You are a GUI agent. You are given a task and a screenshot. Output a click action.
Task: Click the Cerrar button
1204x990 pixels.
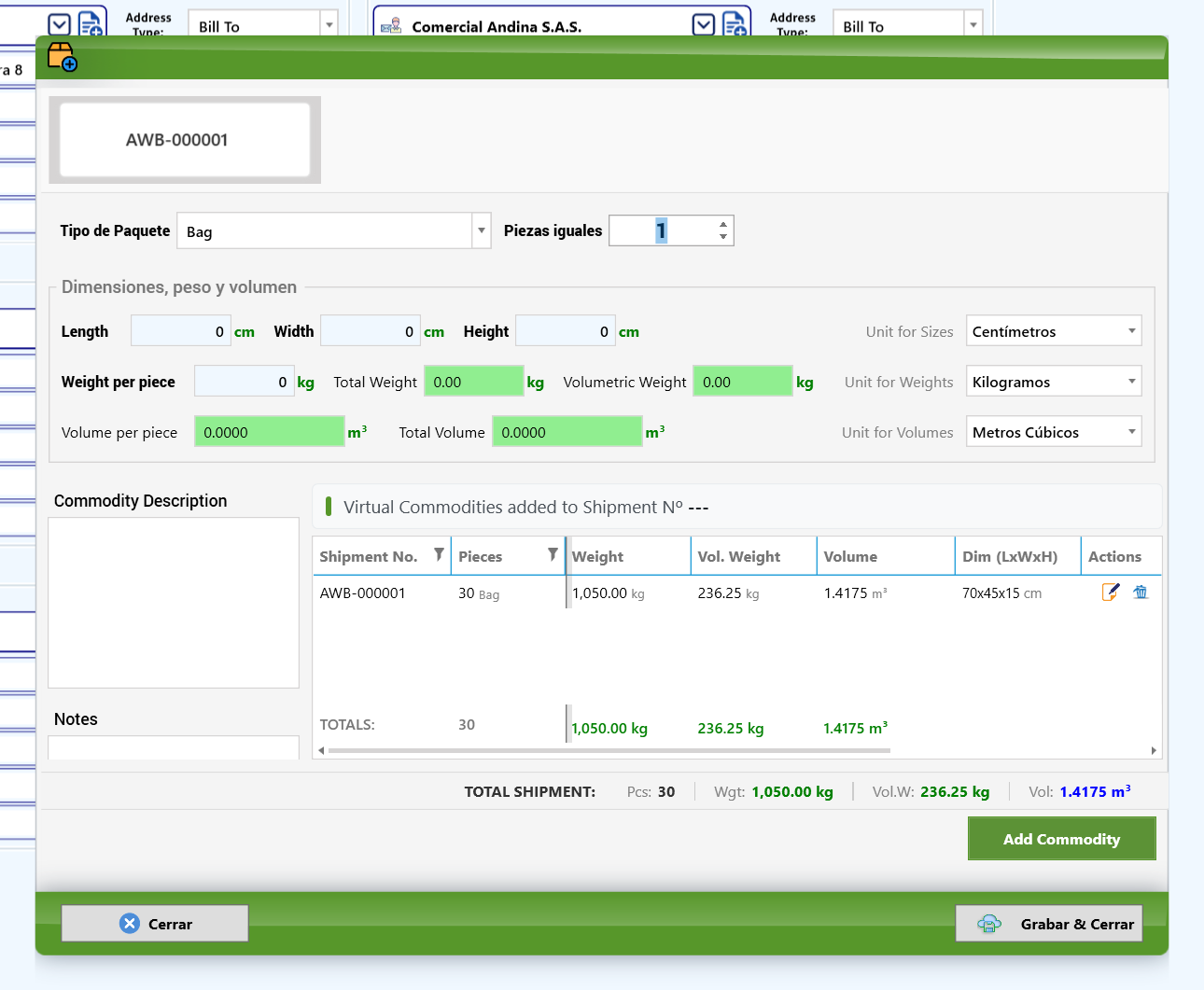pyautogui.click(x=155, y=924)
